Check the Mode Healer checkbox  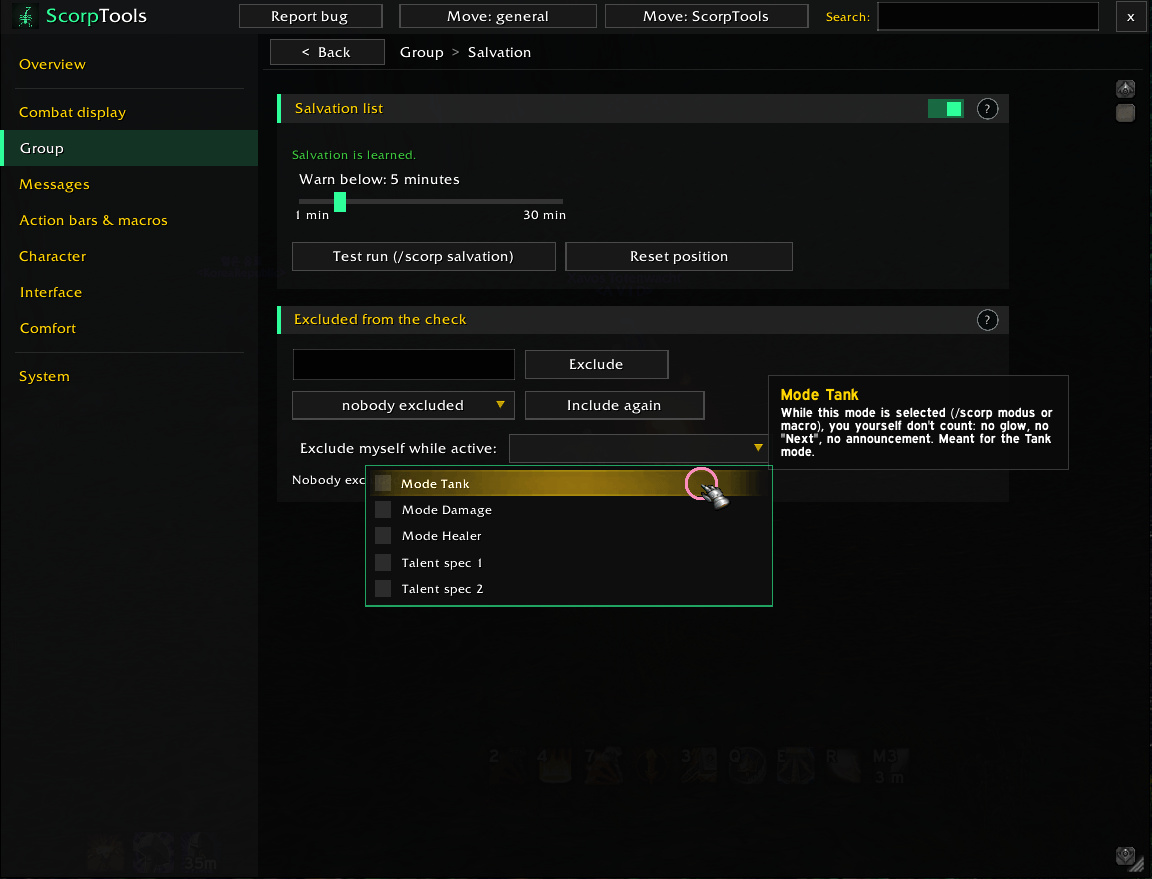[x=383, y=536]
